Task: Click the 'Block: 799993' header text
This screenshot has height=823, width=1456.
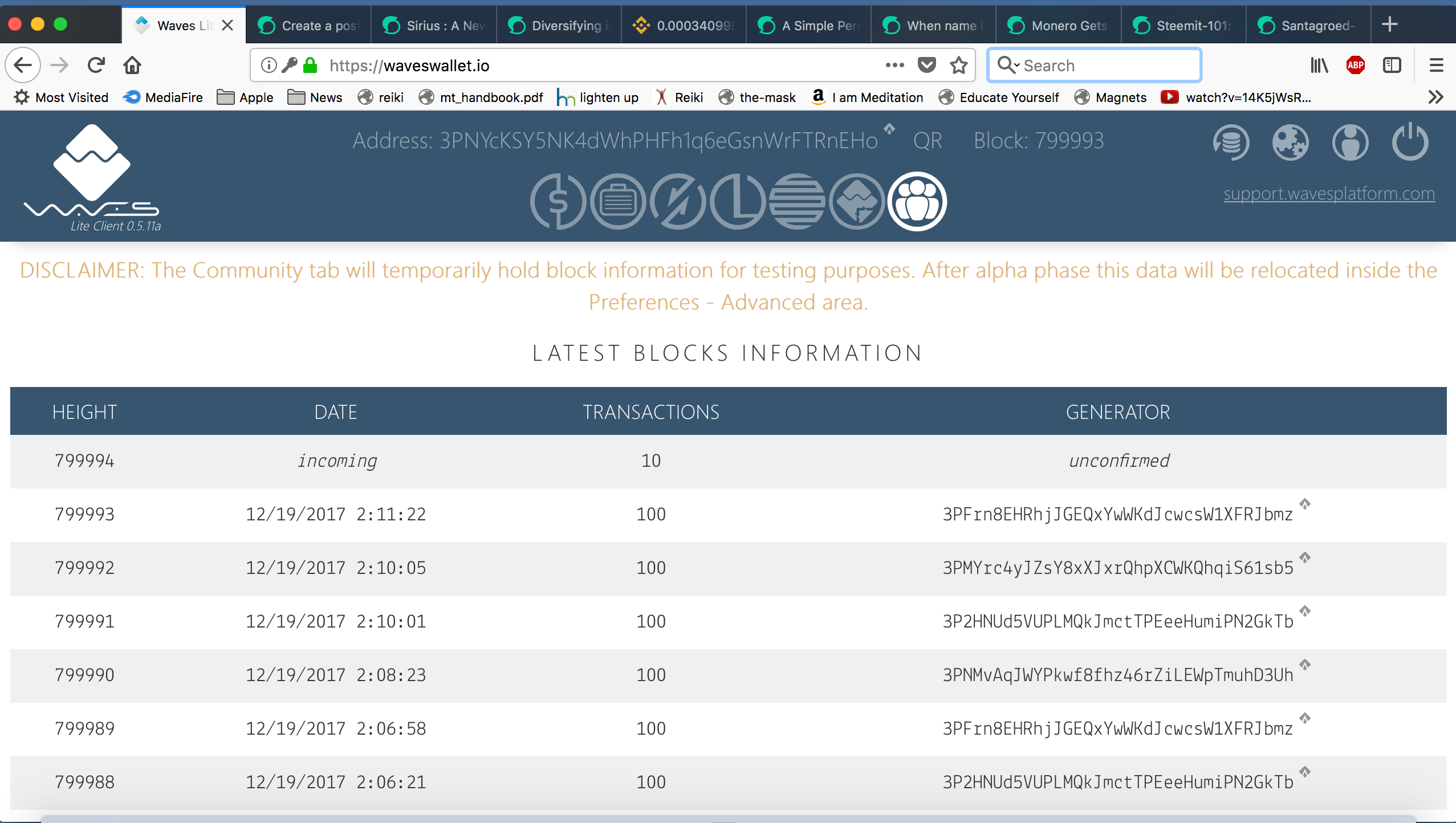Action: coord(1039,141)
